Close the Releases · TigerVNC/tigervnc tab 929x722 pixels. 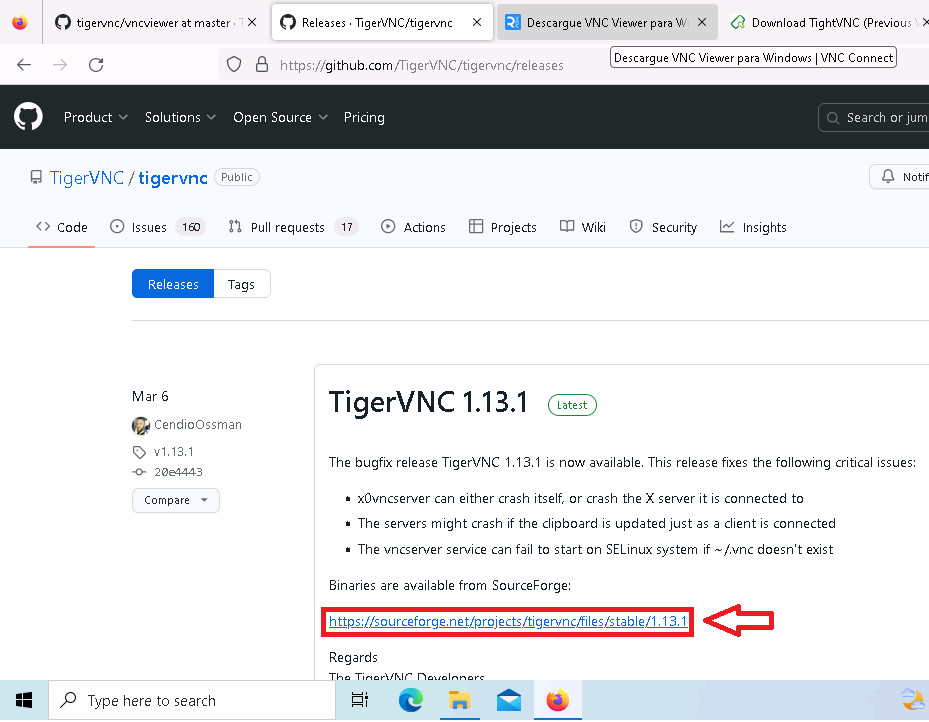[477, 23]
